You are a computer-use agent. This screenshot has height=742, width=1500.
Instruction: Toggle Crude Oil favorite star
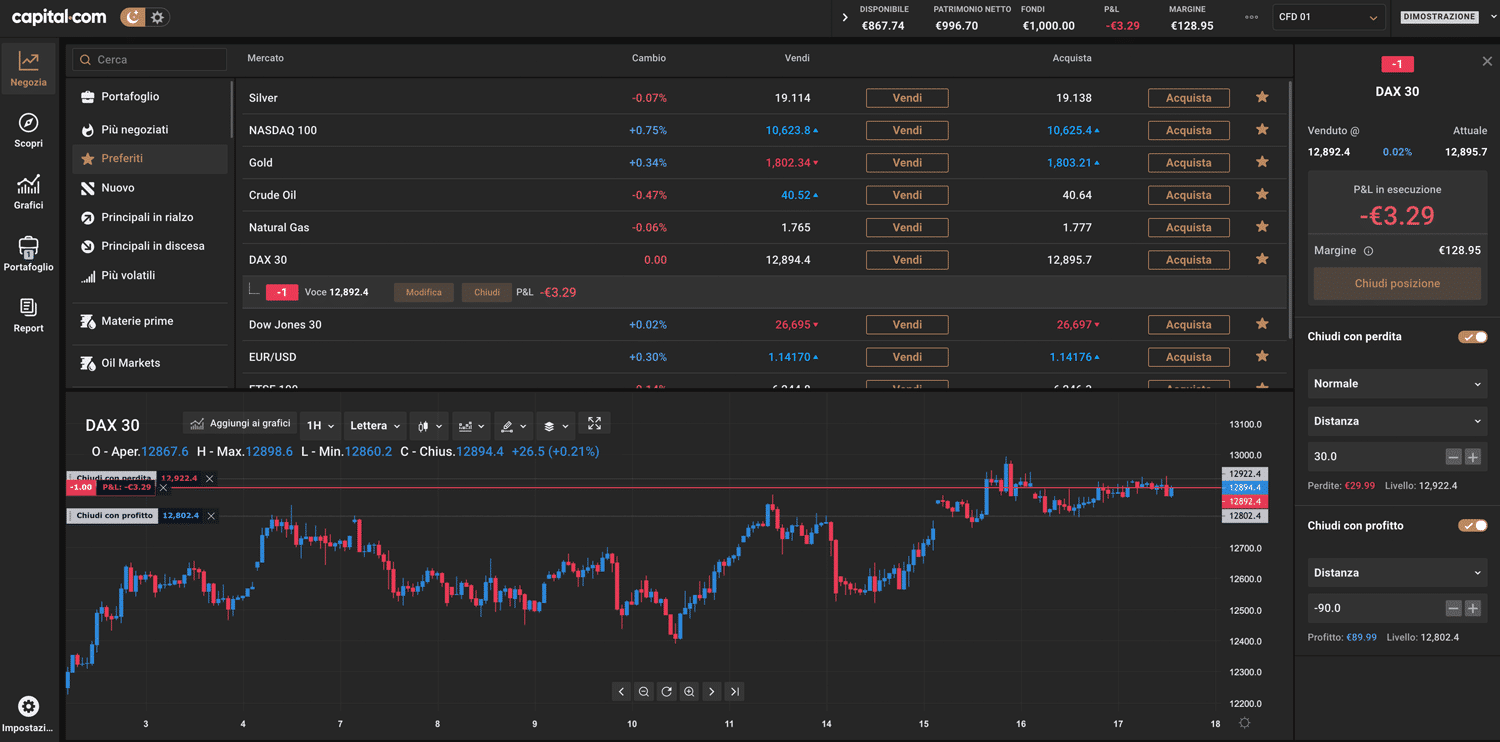point(1262,195)
